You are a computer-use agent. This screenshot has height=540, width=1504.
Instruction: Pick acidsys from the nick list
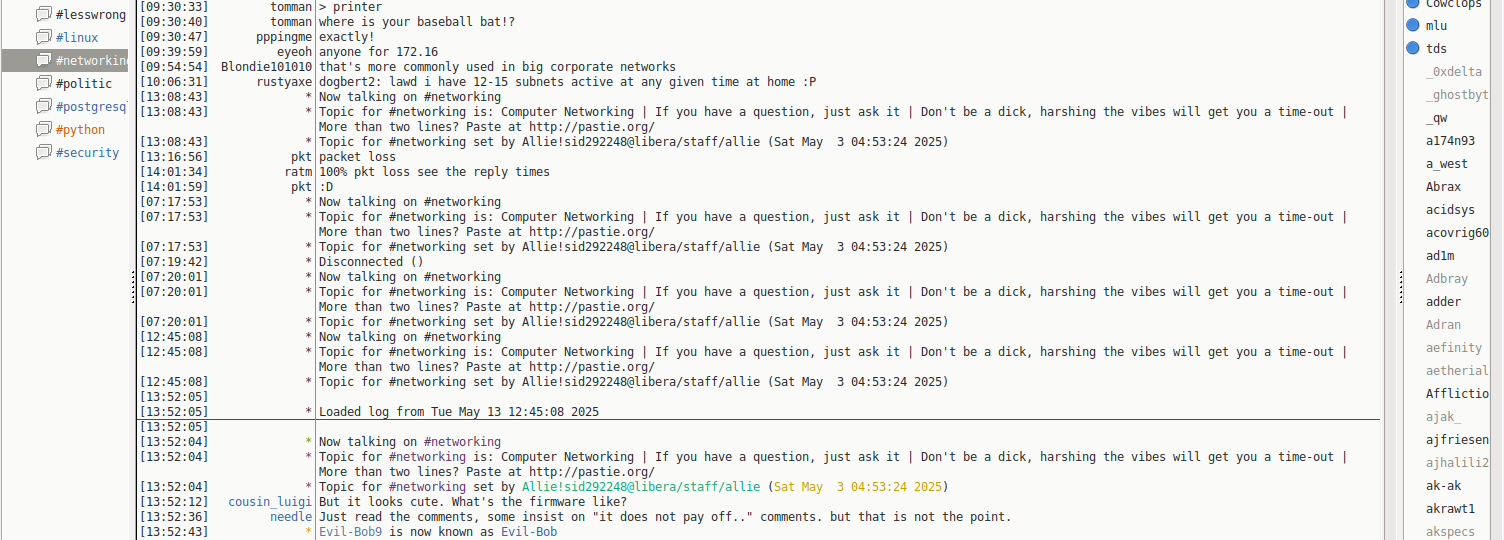1450,210
